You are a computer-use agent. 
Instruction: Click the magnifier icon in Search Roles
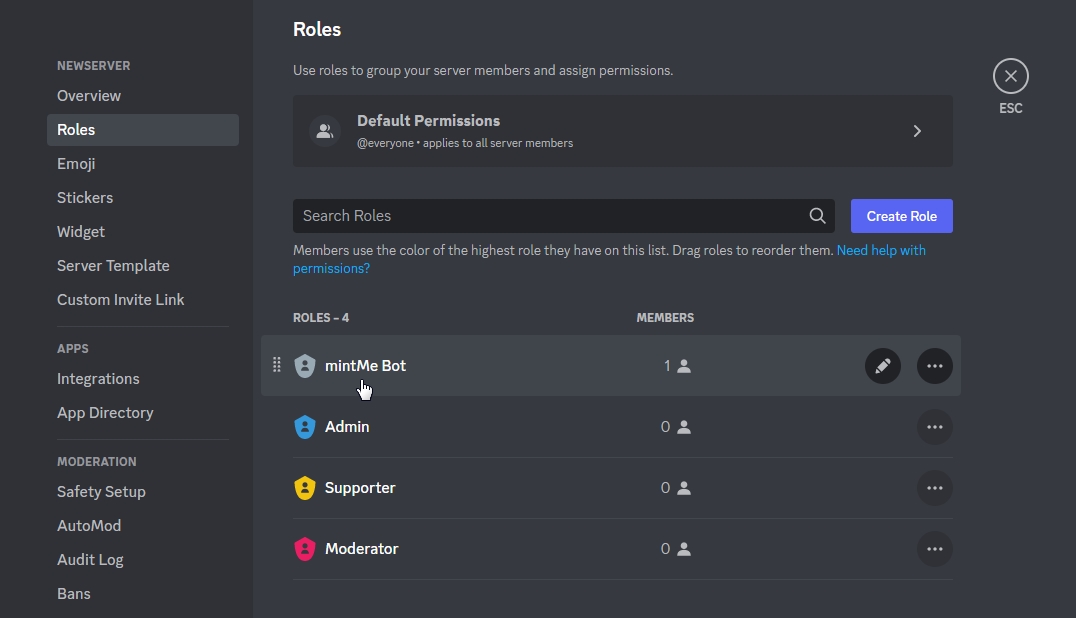click(818, 216)
